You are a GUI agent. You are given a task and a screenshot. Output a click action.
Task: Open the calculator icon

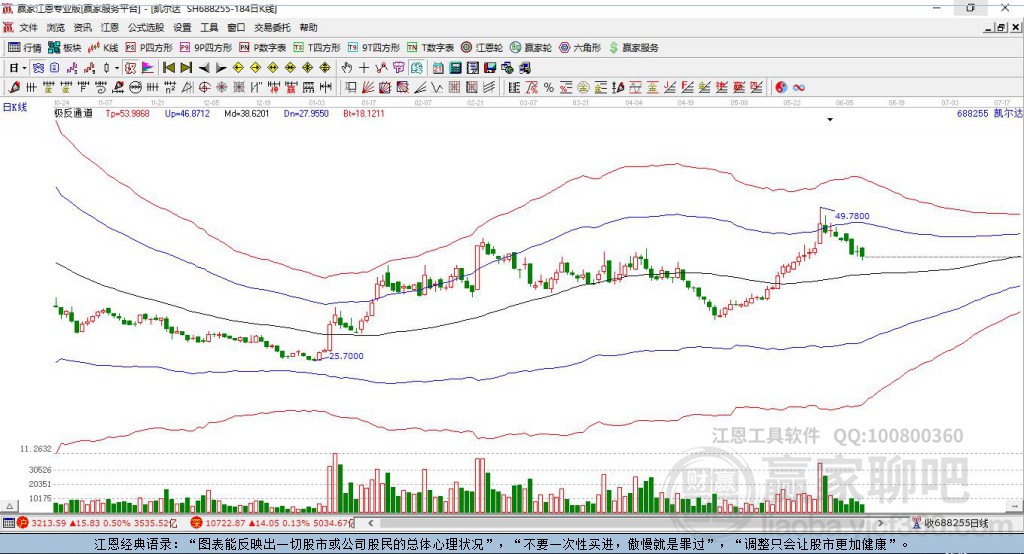pos(455,68)
